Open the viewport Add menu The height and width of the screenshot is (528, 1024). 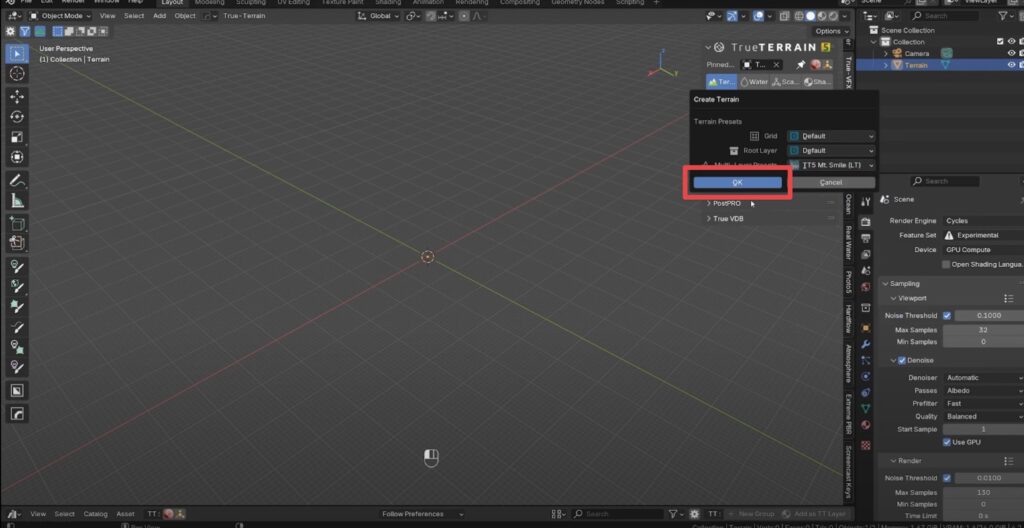(159, 16)
